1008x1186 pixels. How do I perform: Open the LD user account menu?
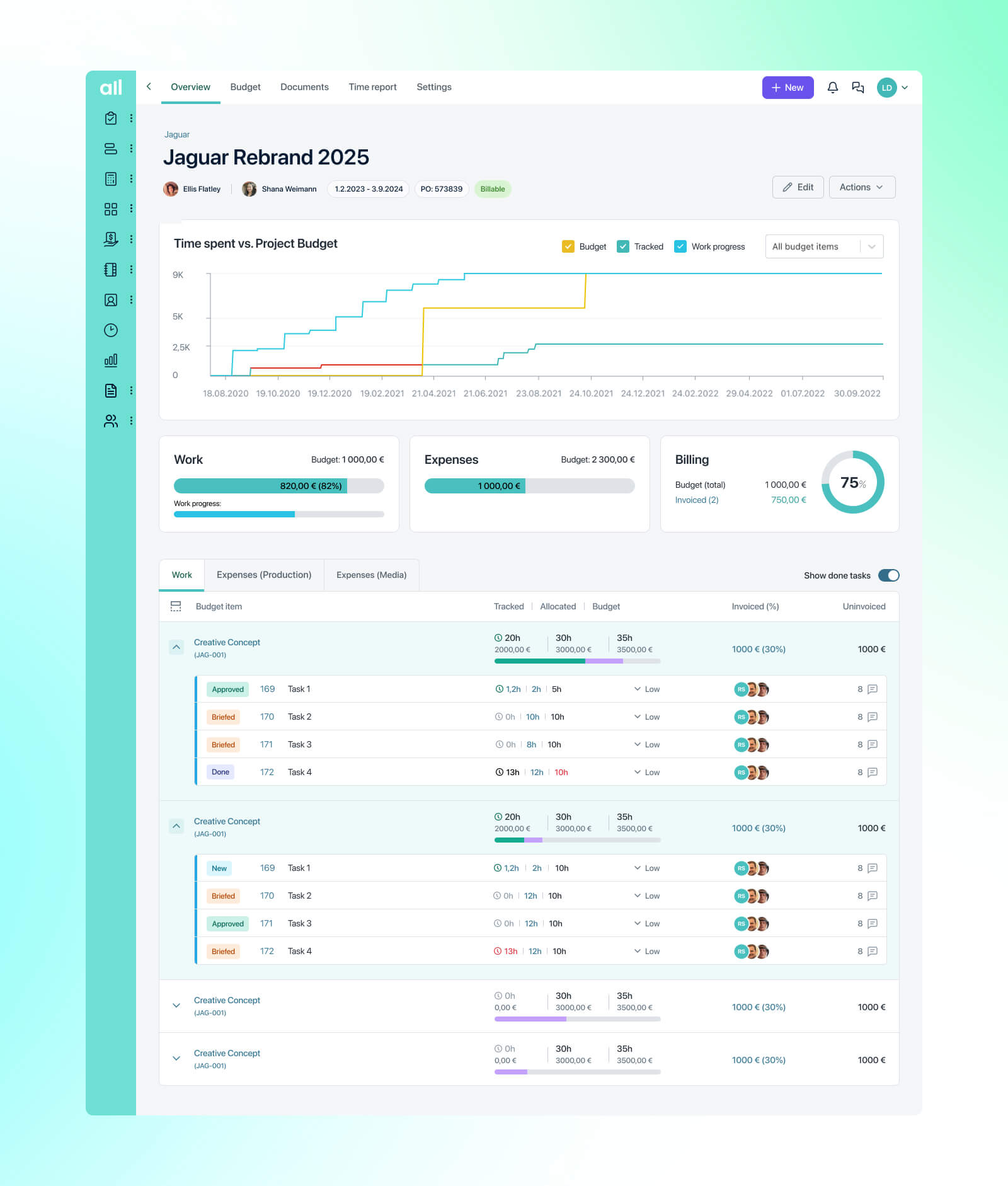click(x=892, y=88)
